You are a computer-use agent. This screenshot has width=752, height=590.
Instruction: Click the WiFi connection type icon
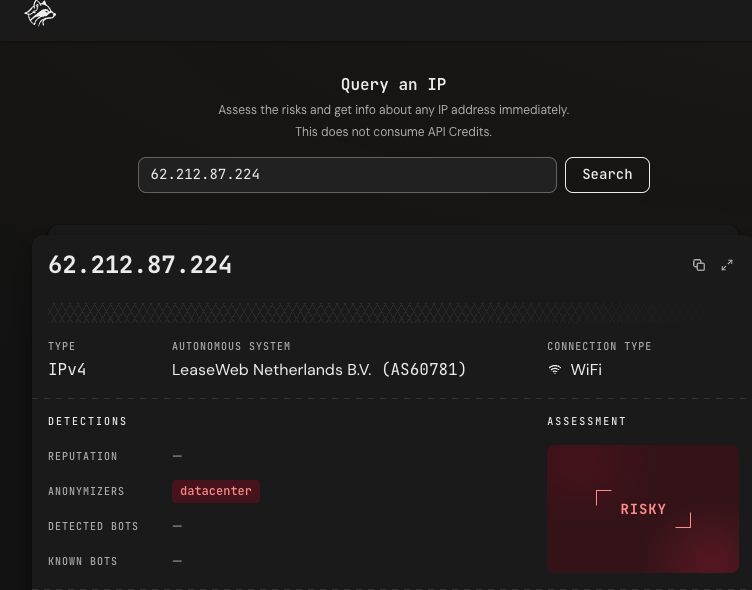[x=555, y=369]
